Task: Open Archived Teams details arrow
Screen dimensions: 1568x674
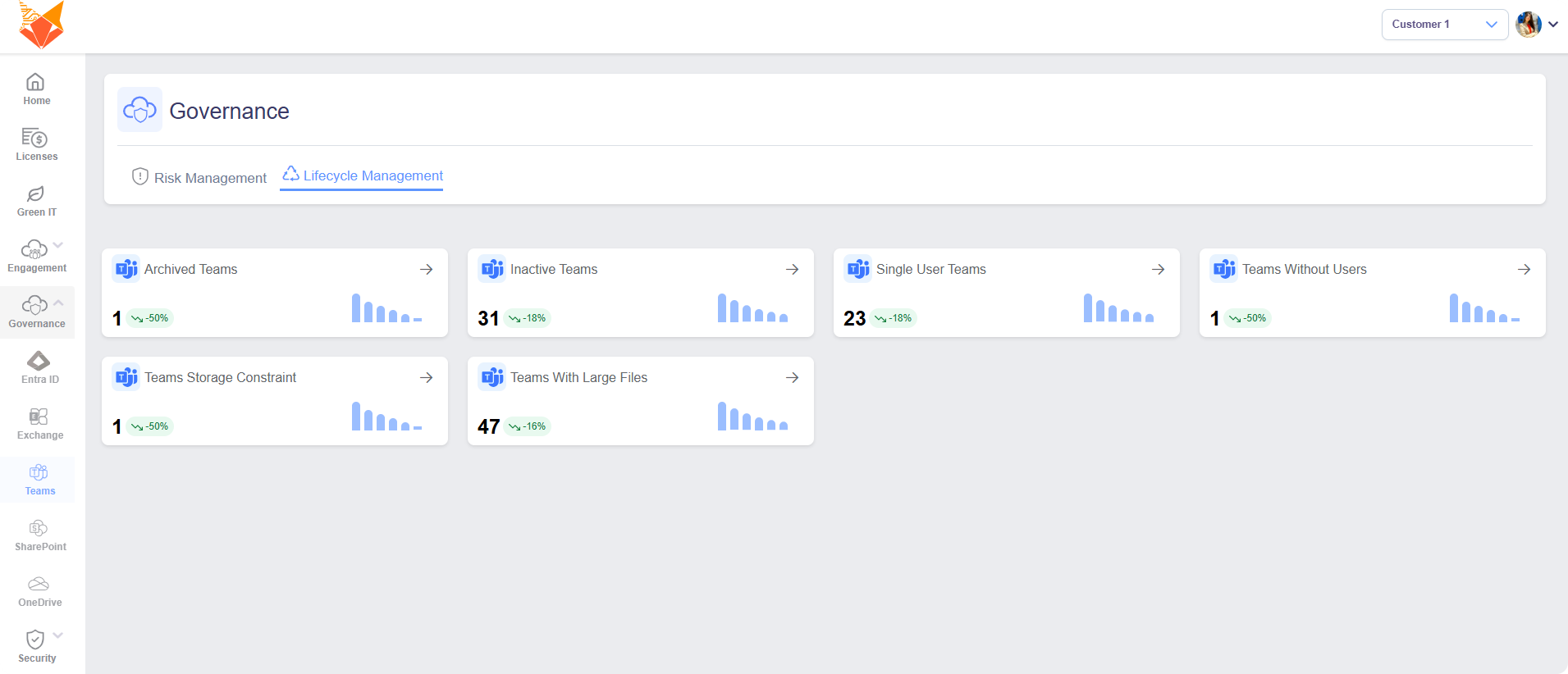Action: [426, 270]
